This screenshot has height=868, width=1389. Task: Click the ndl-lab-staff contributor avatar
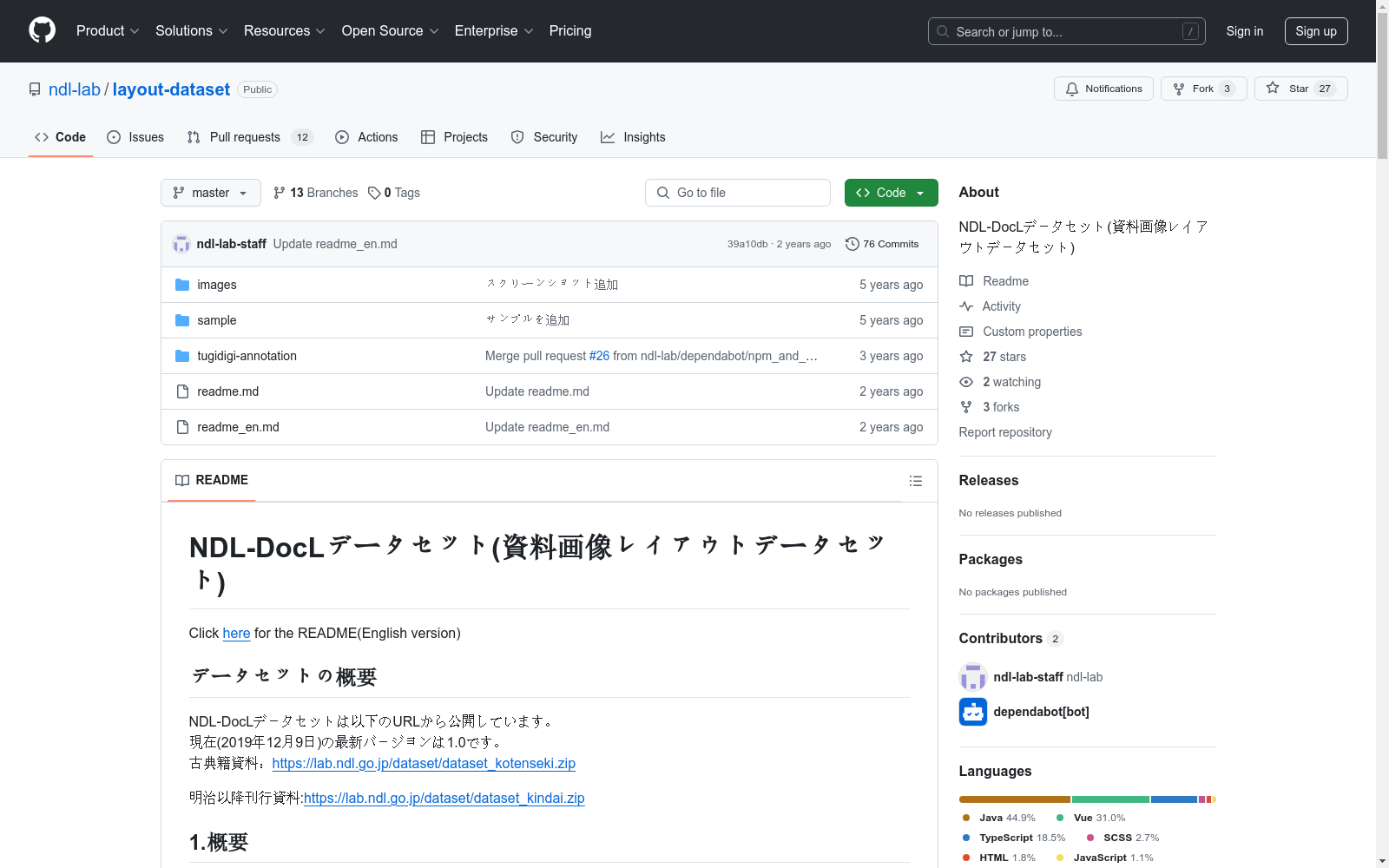(973, 677)
